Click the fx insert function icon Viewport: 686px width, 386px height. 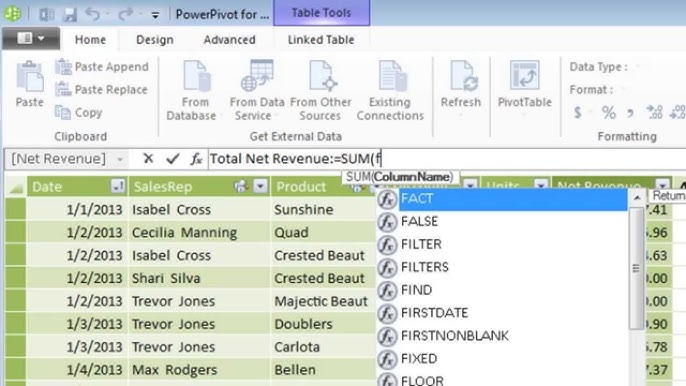pos(196,159)
